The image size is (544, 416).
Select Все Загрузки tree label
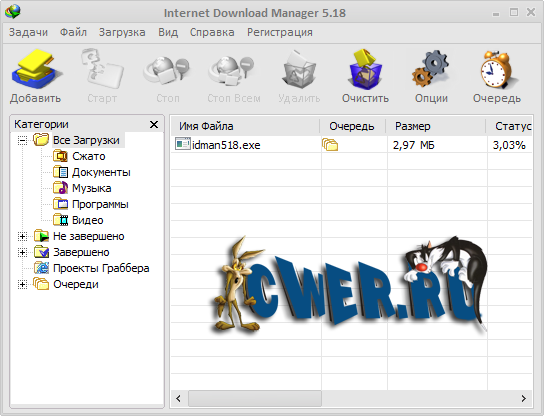[86, 140]
